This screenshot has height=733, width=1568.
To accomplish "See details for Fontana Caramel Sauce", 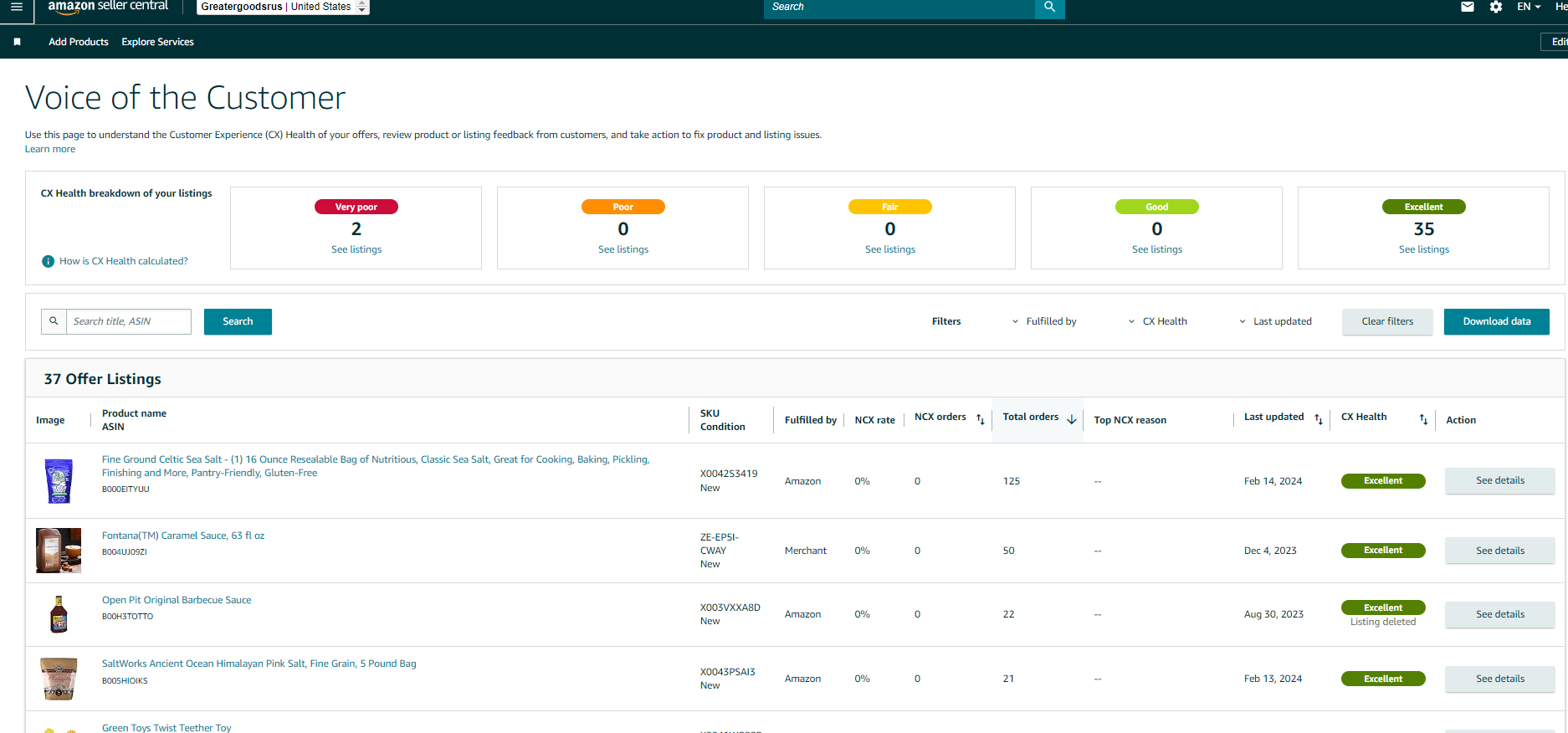I will point(1500,551).
